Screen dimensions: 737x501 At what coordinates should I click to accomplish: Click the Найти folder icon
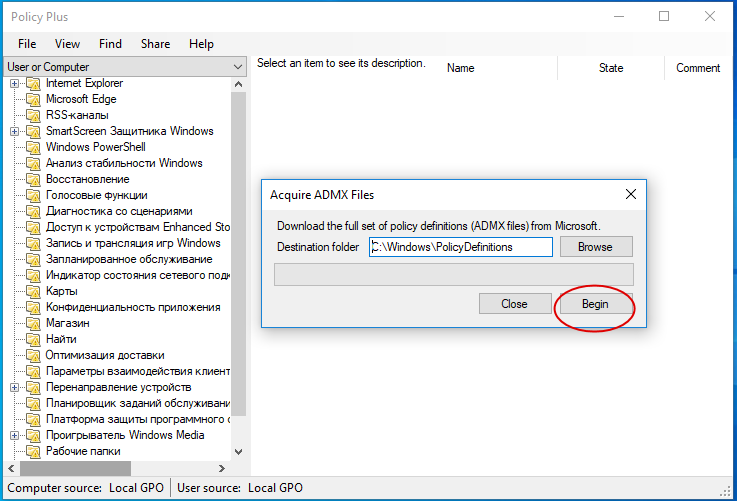click(x=33, y=339)
